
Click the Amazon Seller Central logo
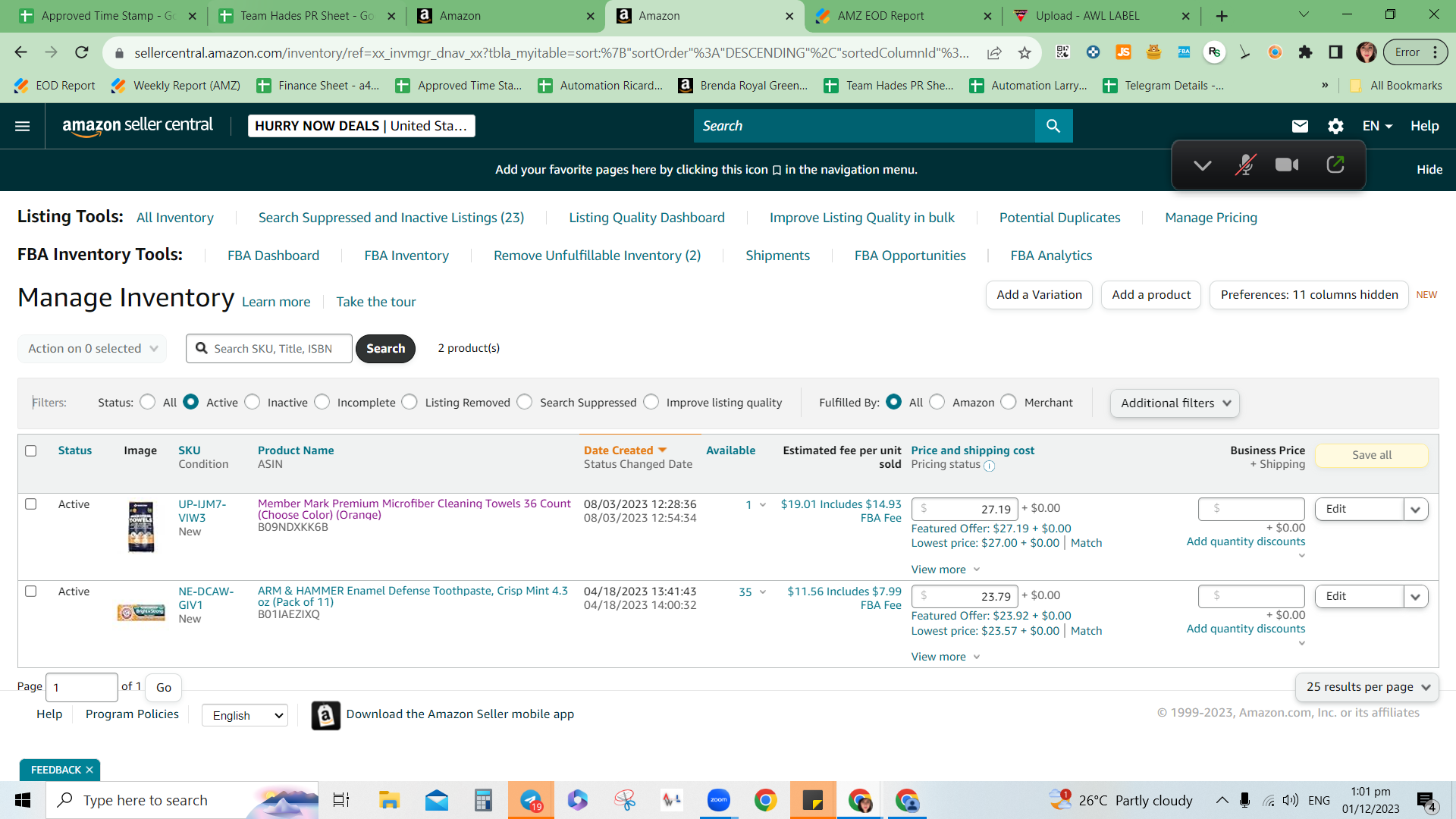click(x=137, y=126)
